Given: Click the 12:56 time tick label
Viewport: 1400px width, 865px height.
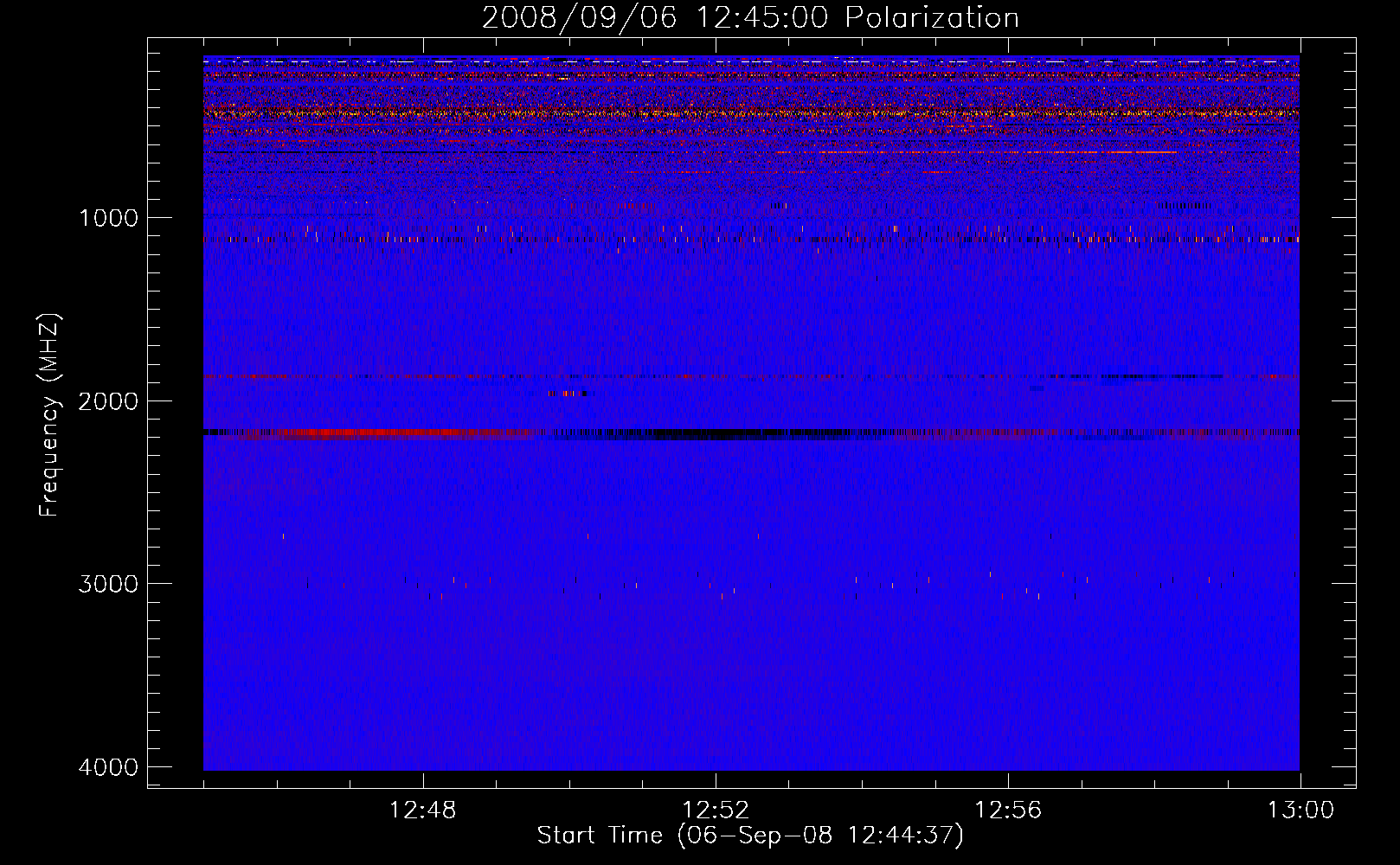Looking at the screenshot, I should [x=1008, y=811].
